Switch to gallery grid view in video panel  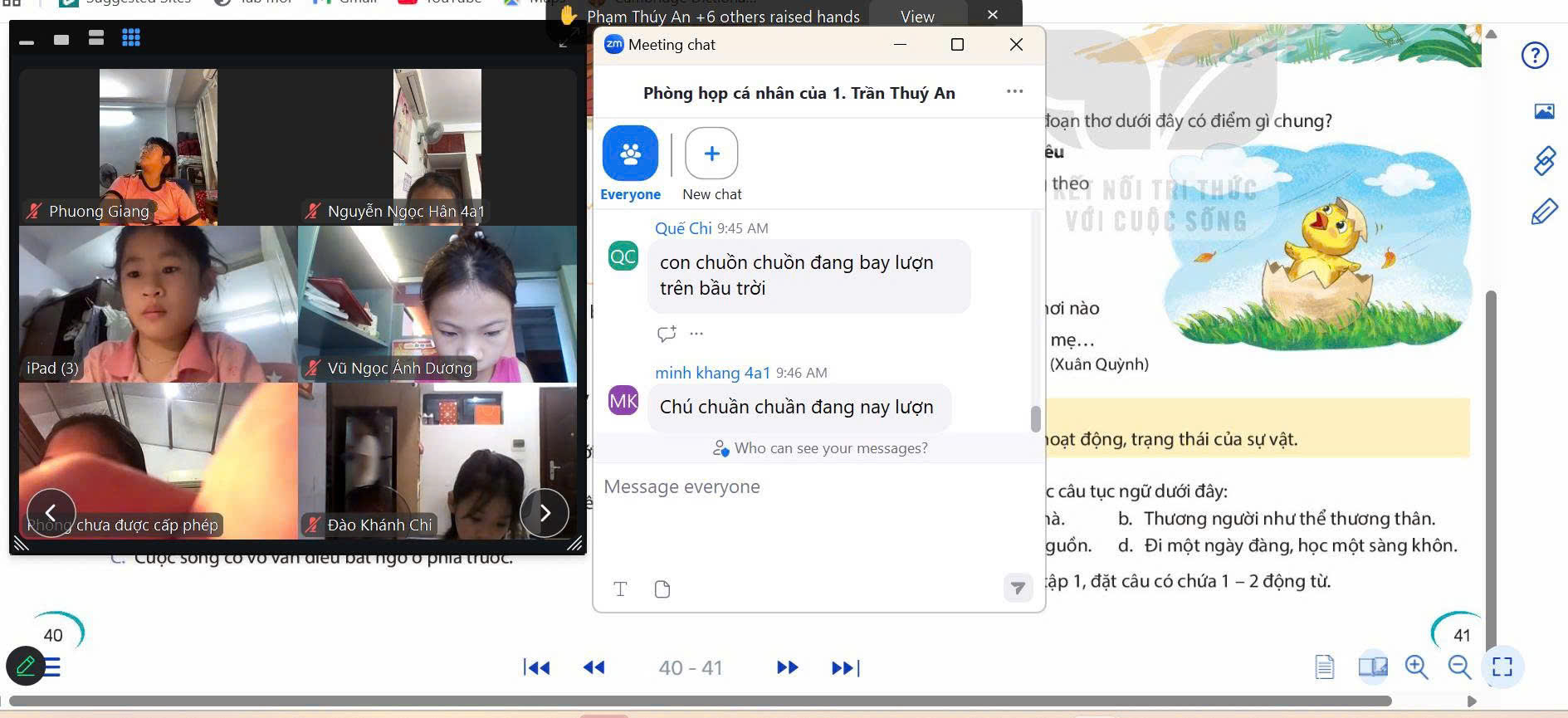tap(131, 38)
